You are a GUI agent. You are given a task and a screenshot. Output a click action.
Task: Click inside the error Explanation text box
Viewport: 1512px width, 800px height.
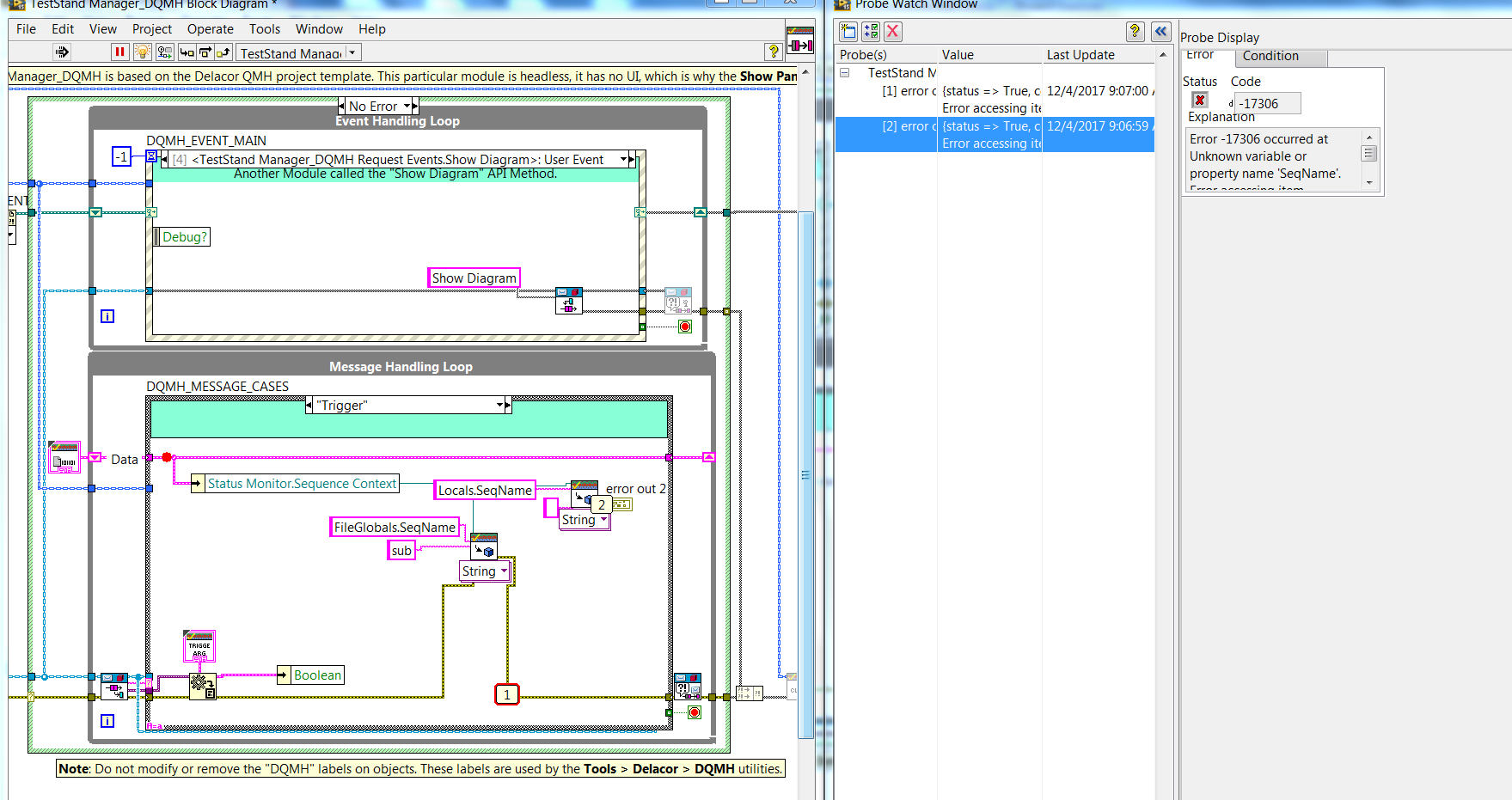click(x=1274, y=161)
